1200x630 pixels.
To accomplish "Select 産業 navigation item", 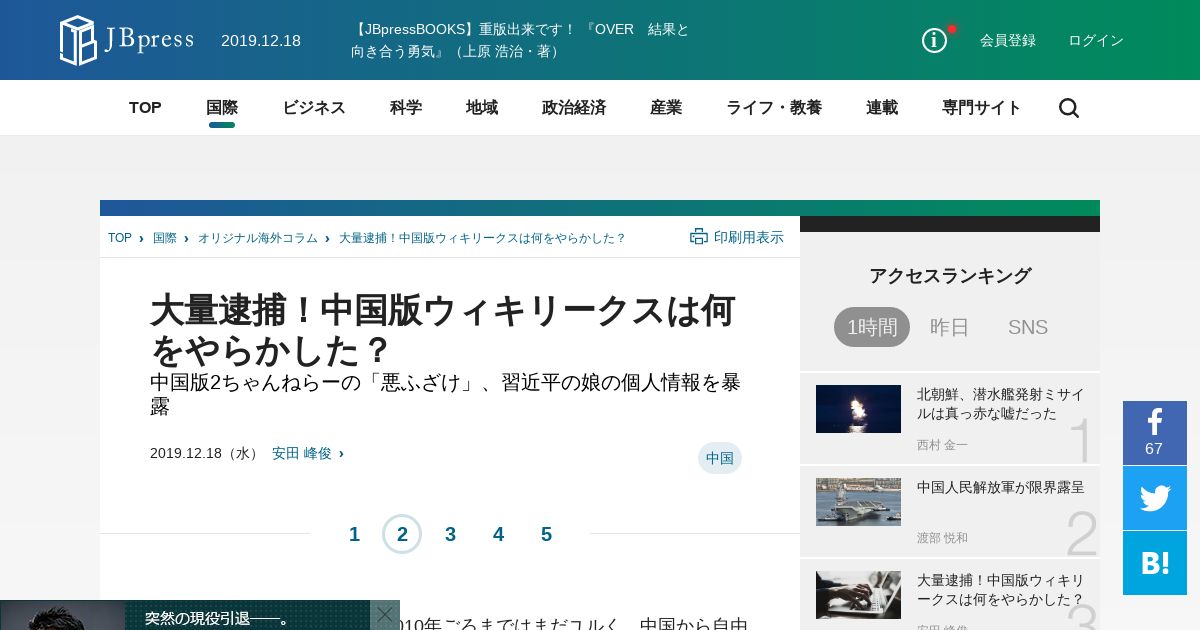I will pyautogui.click(x=666, y=108).
